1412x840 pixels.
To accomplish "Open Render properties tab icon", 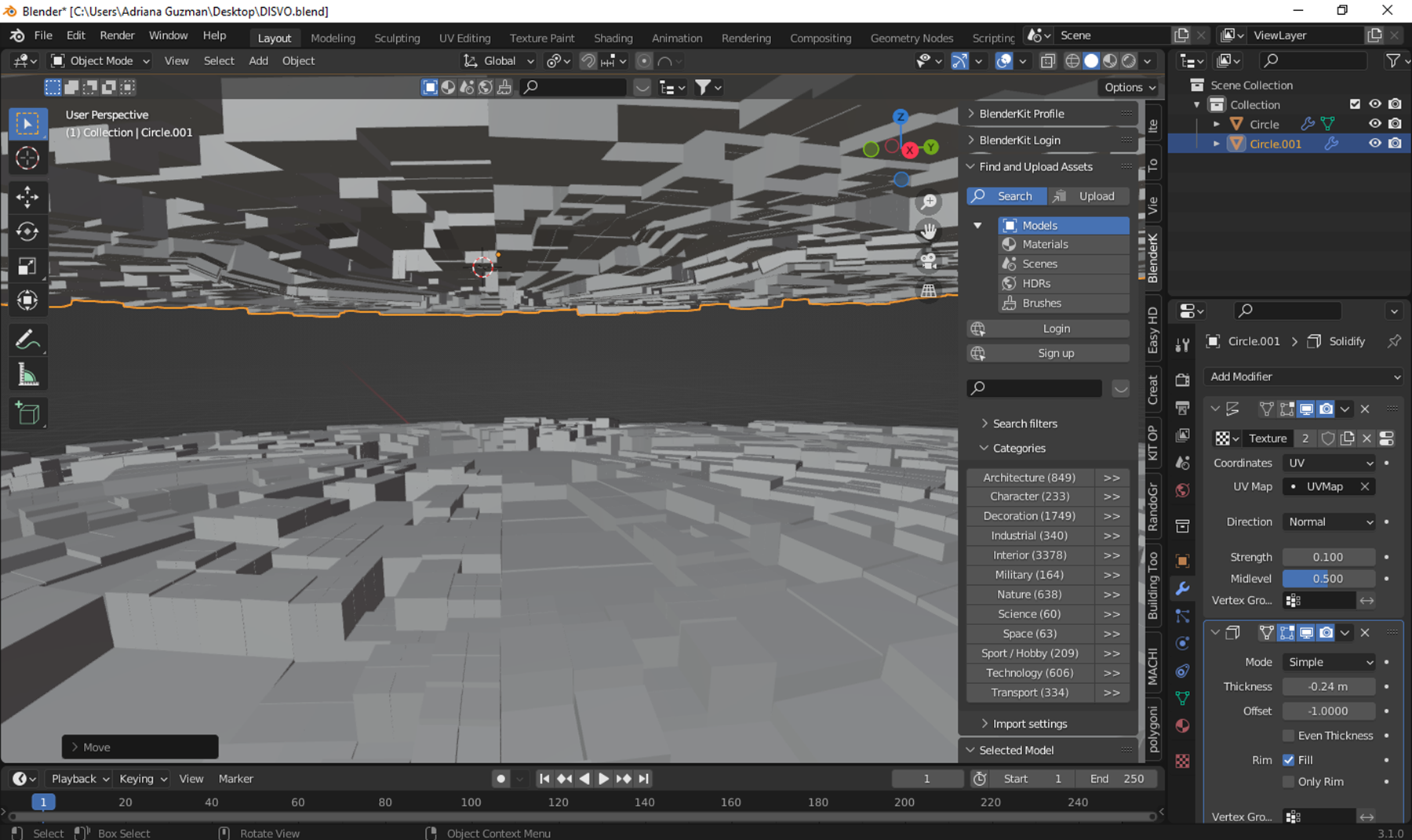I will 1182,380.
